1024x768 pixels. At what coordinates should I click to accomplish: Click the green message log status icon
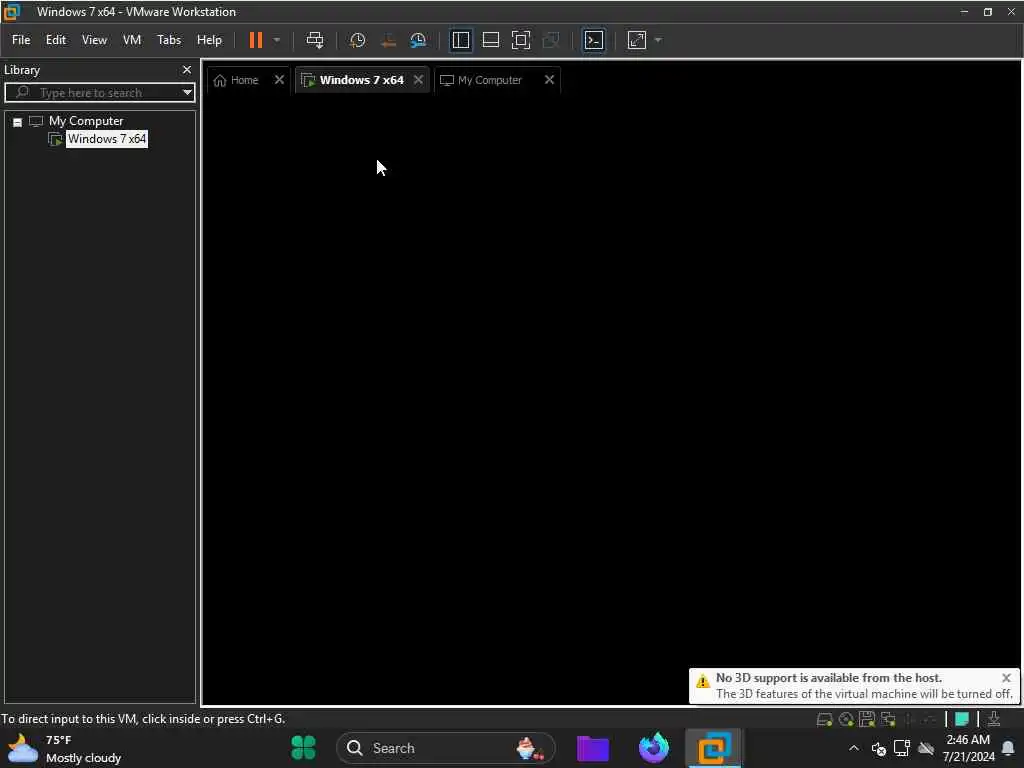click(962, 719)
